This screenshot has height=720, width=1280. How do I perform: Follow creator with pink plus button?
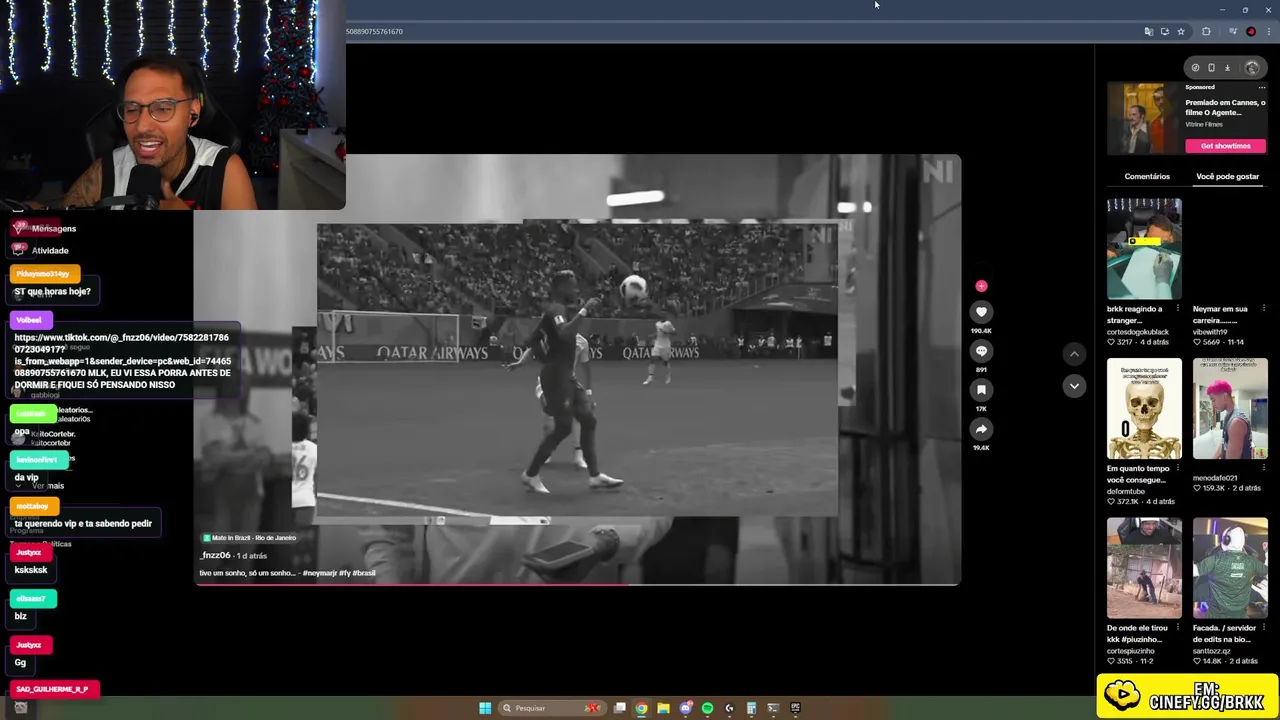[x=981, y=286]
